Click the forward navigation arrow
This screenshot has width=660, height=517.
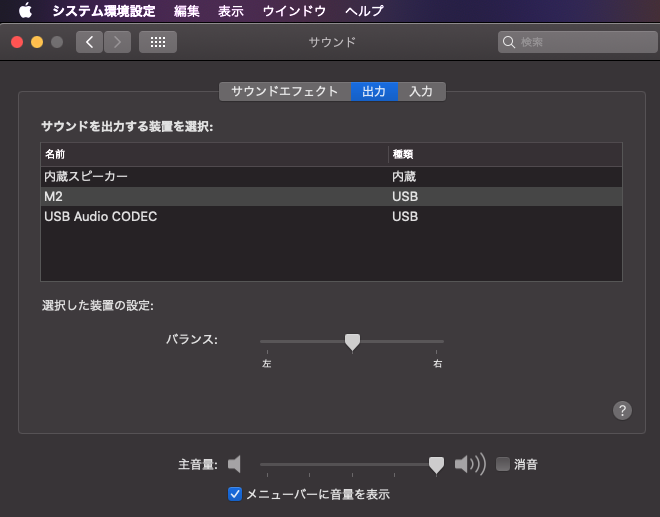(118, 42)
